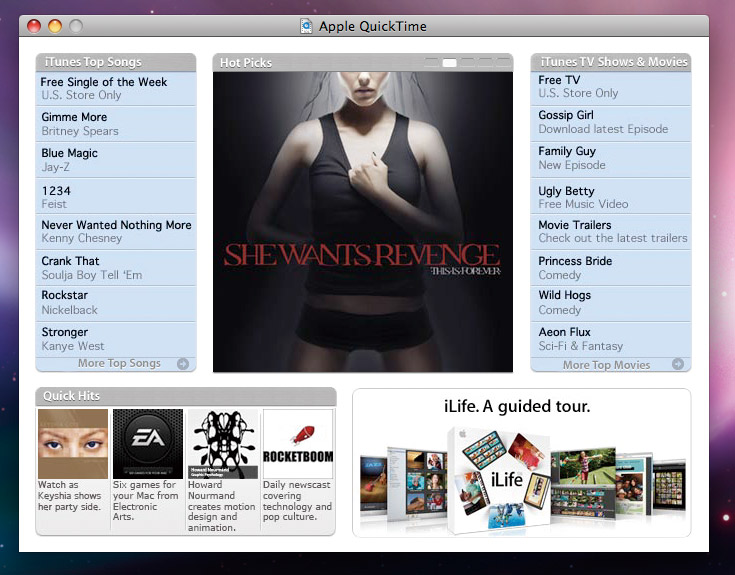Image resolution: width=735 pixels, height=575 pixels.
Task: Click the More Top Movies link
Action: point(606,365)
